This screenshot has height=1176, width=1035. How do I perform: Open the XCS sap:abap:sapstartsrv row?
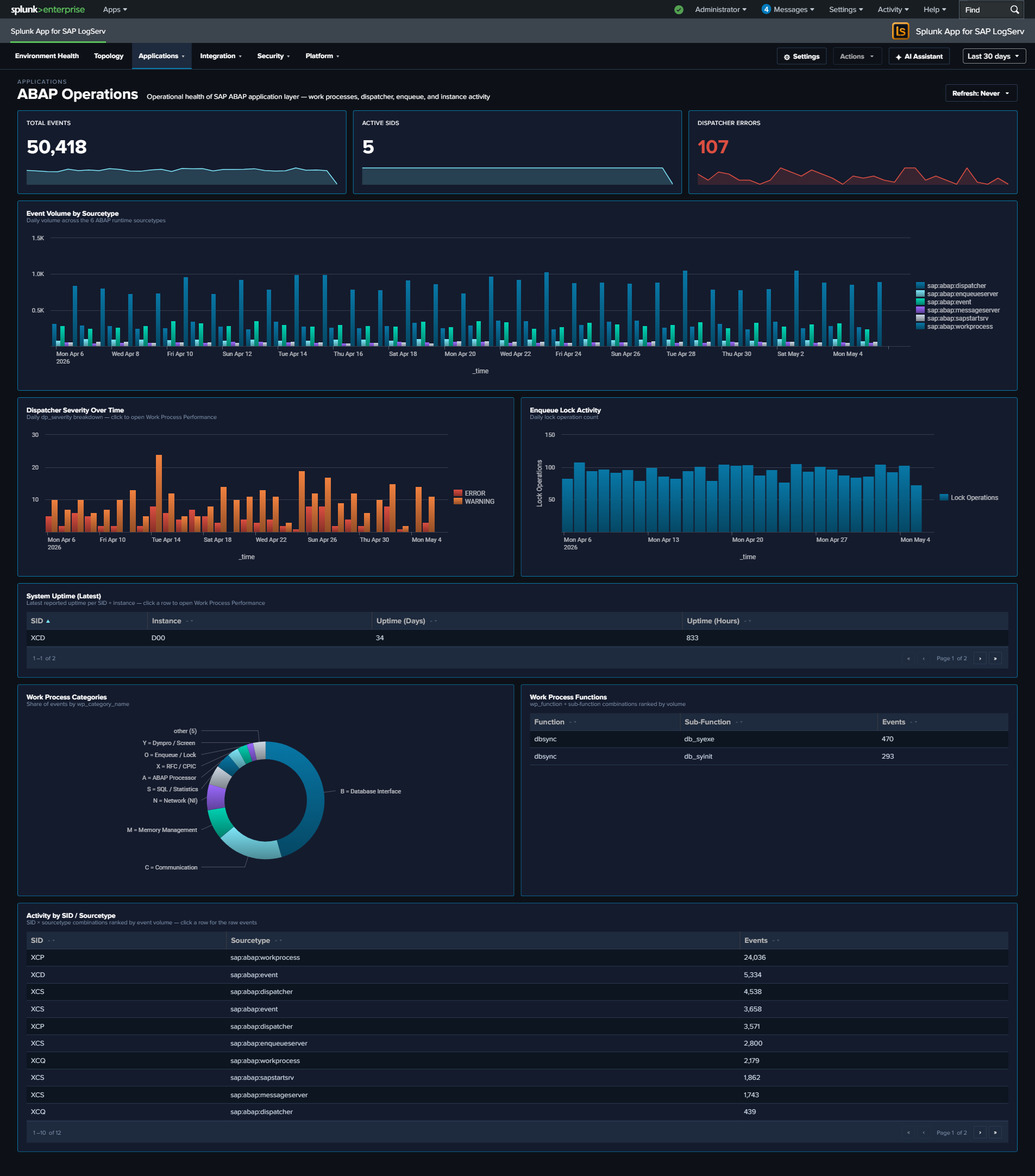click(517, 1077)
